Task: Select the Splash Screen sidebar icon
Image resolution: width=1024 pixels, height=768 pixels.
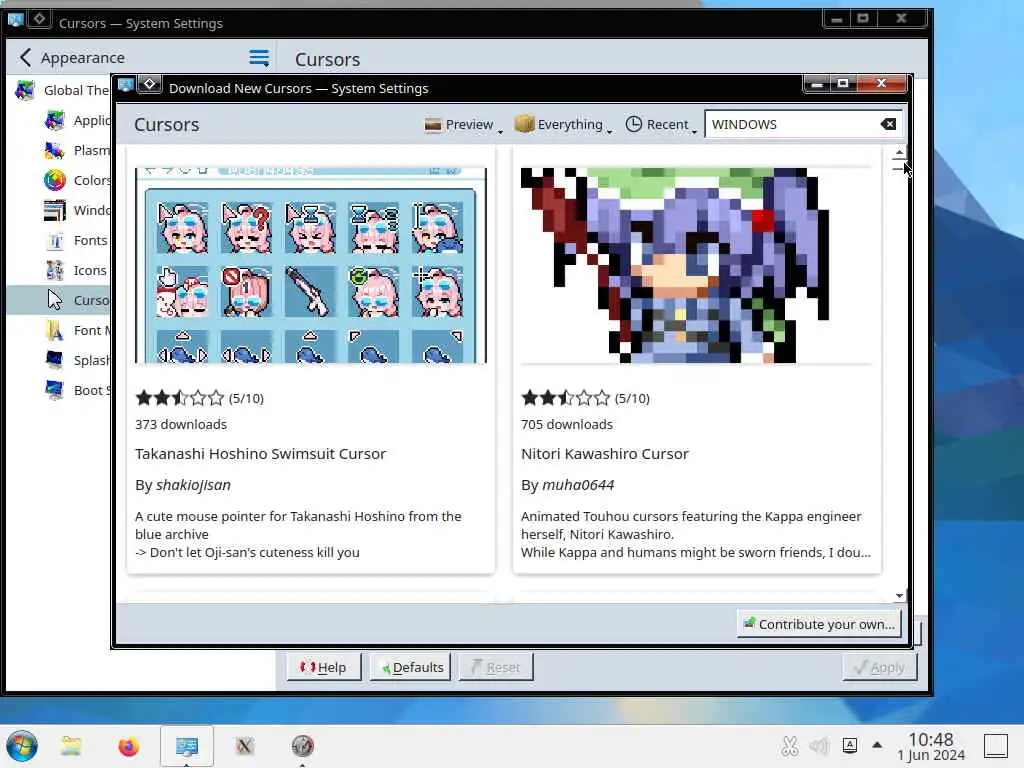Action: (55, 360)
